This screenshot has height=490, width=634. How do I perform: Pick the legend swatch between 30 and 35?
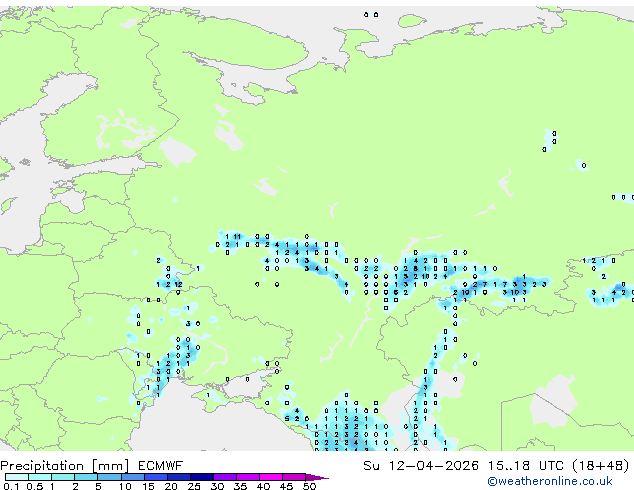pyautogui.click(x=225, y=477)
